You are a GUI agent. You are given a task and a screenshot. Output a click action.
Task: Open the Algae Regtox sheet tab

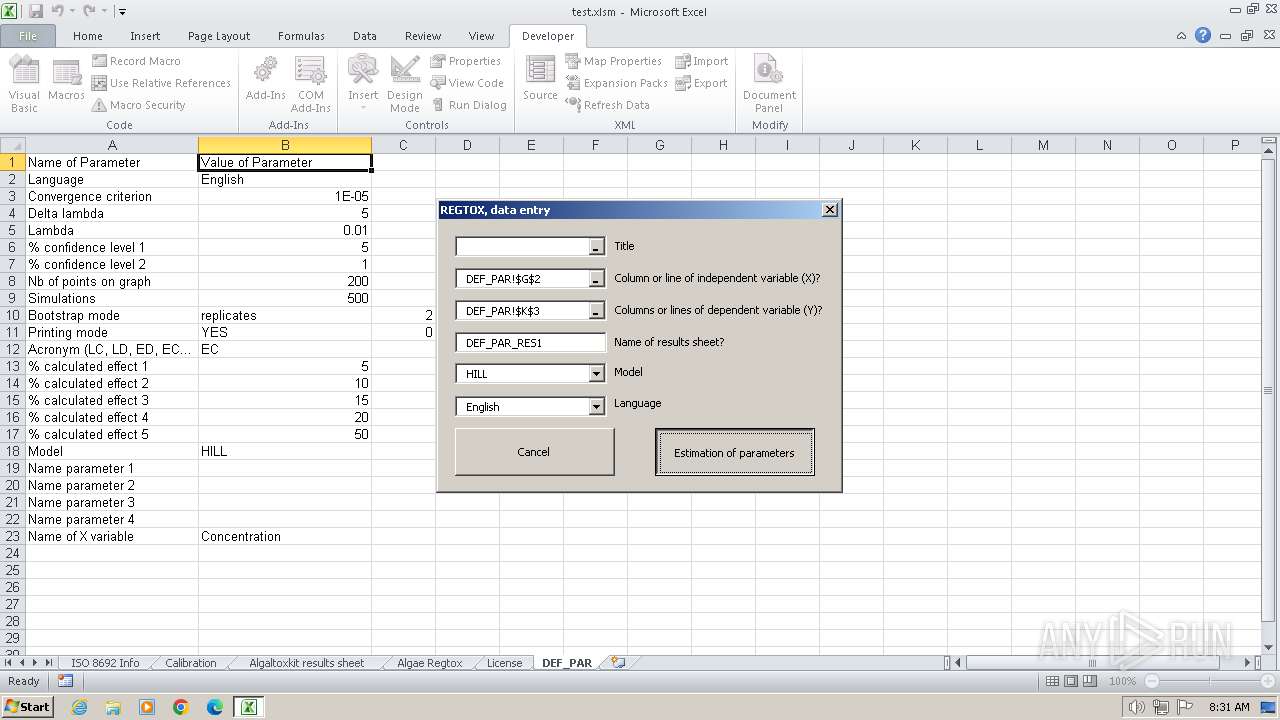click(429, 663)
